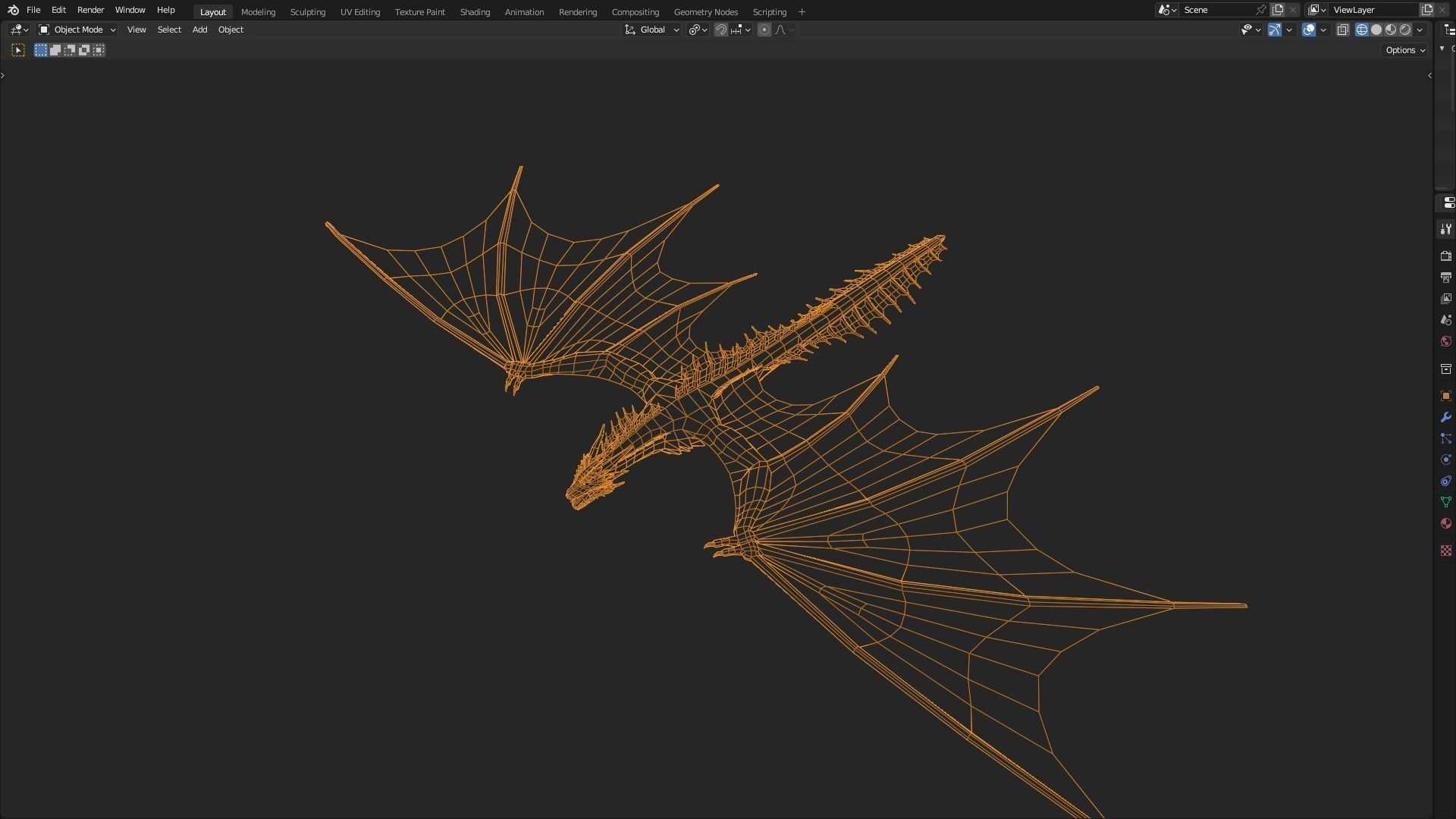
Task: Switch to the Shading workspace tab
Action: 475,12
